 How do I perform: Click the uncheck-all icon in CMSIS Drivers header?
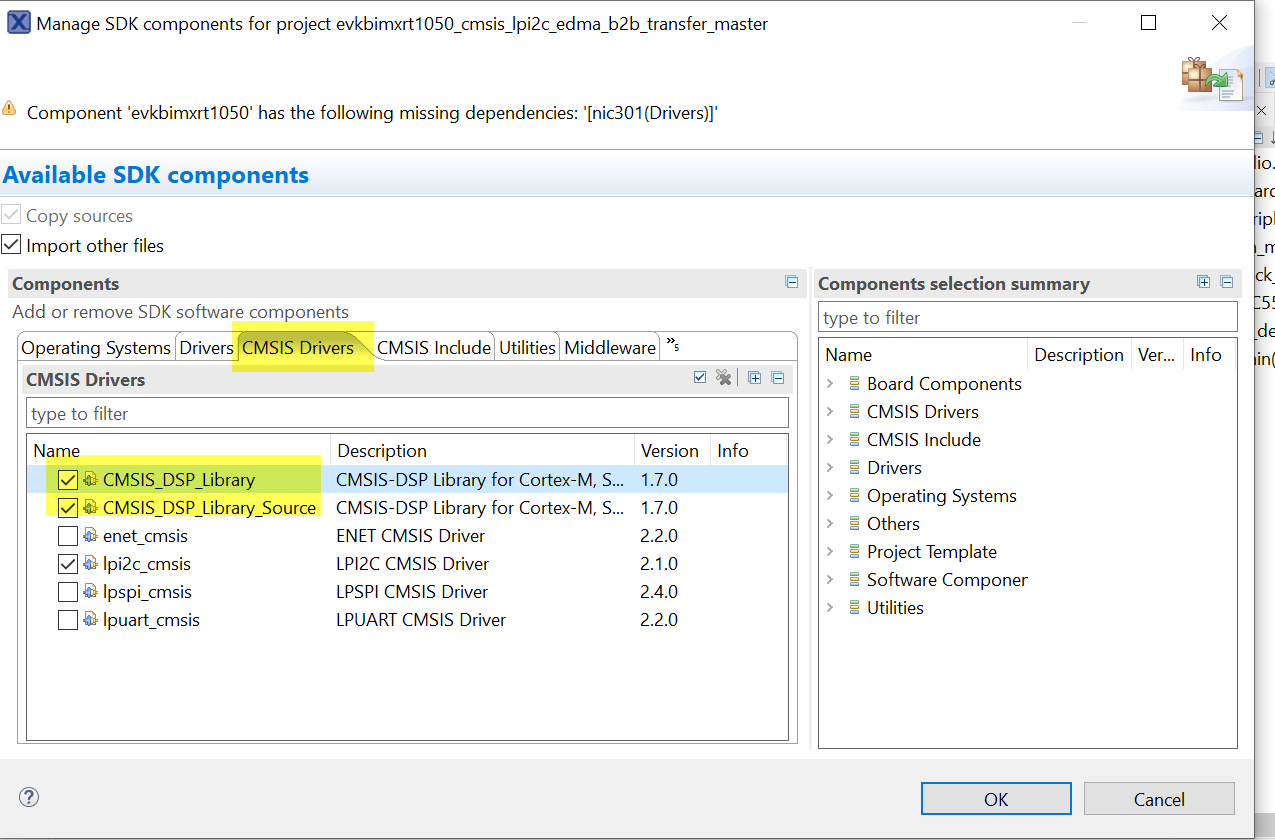724,378
